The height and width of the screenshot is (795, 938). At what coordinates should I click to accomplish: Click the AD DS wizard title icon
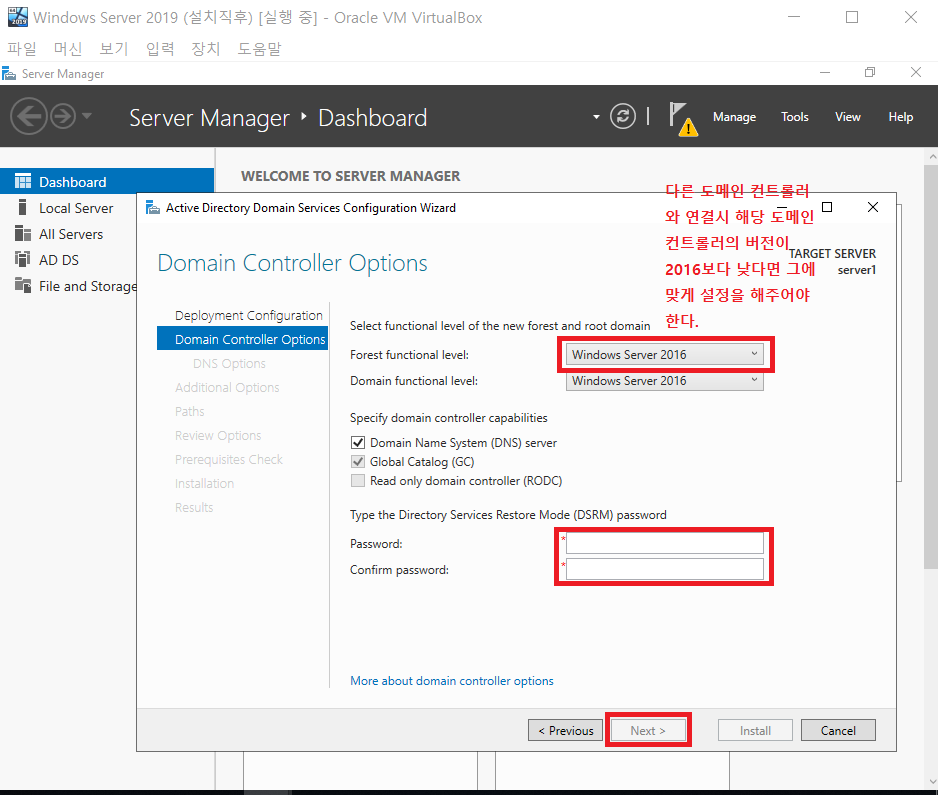pyautogui.click(x=153, y=208)
